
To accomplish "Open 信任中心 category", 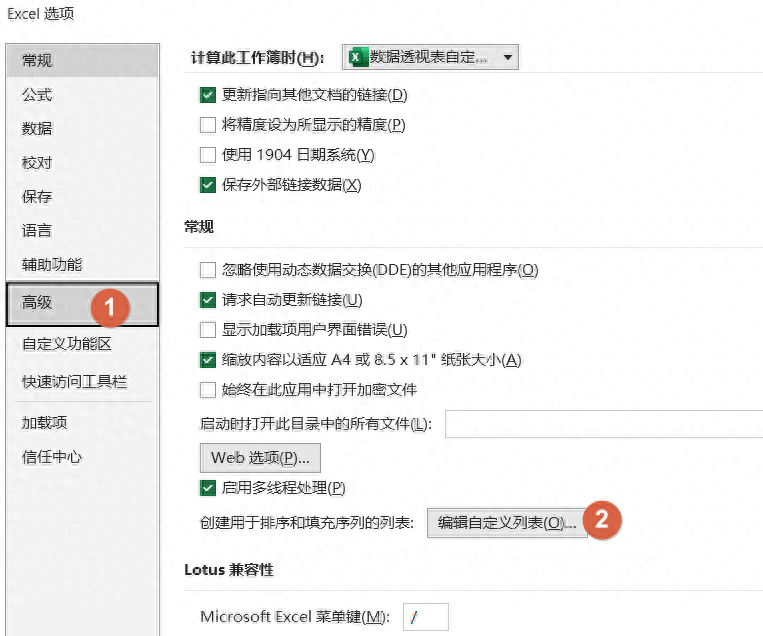I will point(52,457).
